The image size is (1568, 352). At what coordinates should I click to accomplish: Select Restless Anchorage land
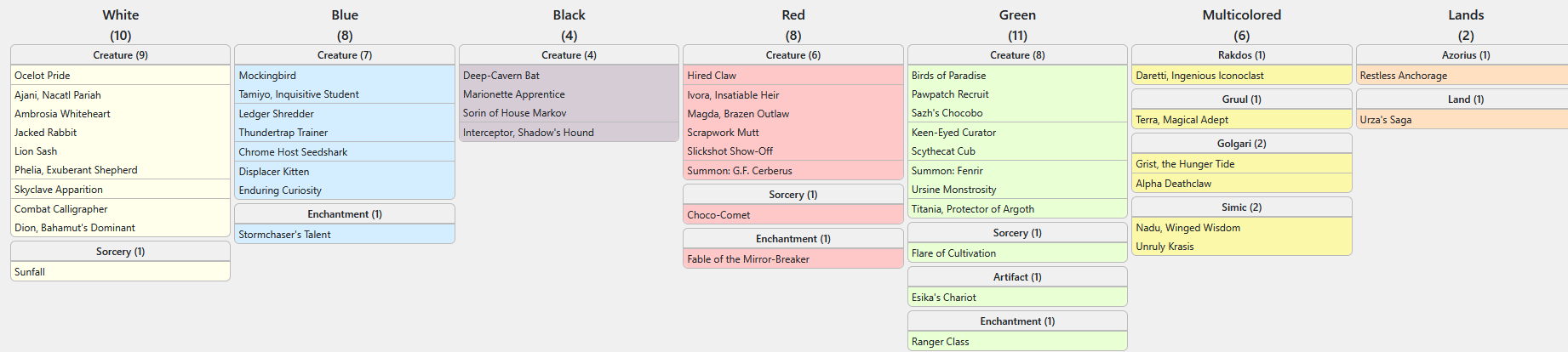[1403, 76]
